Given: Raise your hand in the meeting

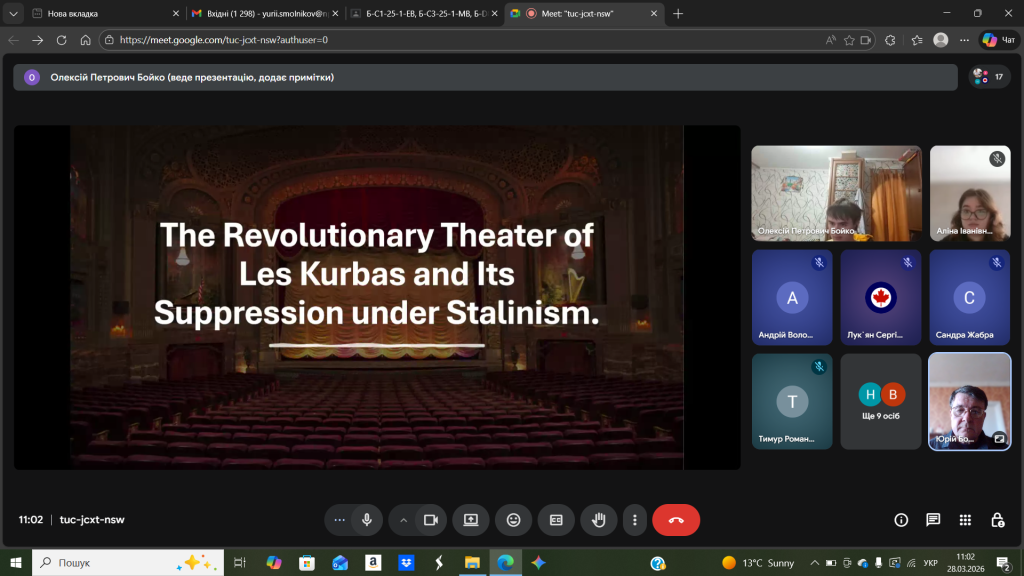Looking at the screenshot, I should point(599,520).
